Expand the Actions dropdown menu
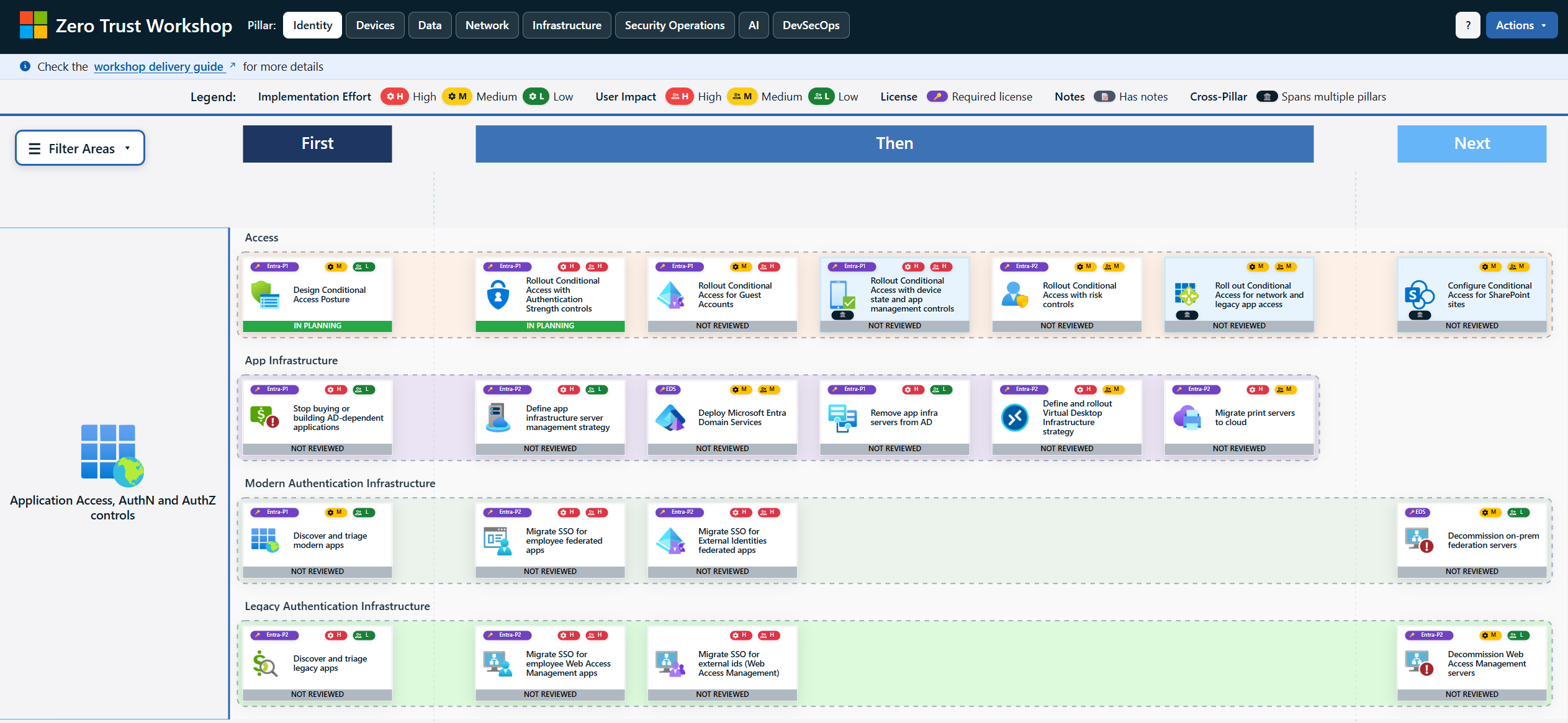 point(1521,25)
